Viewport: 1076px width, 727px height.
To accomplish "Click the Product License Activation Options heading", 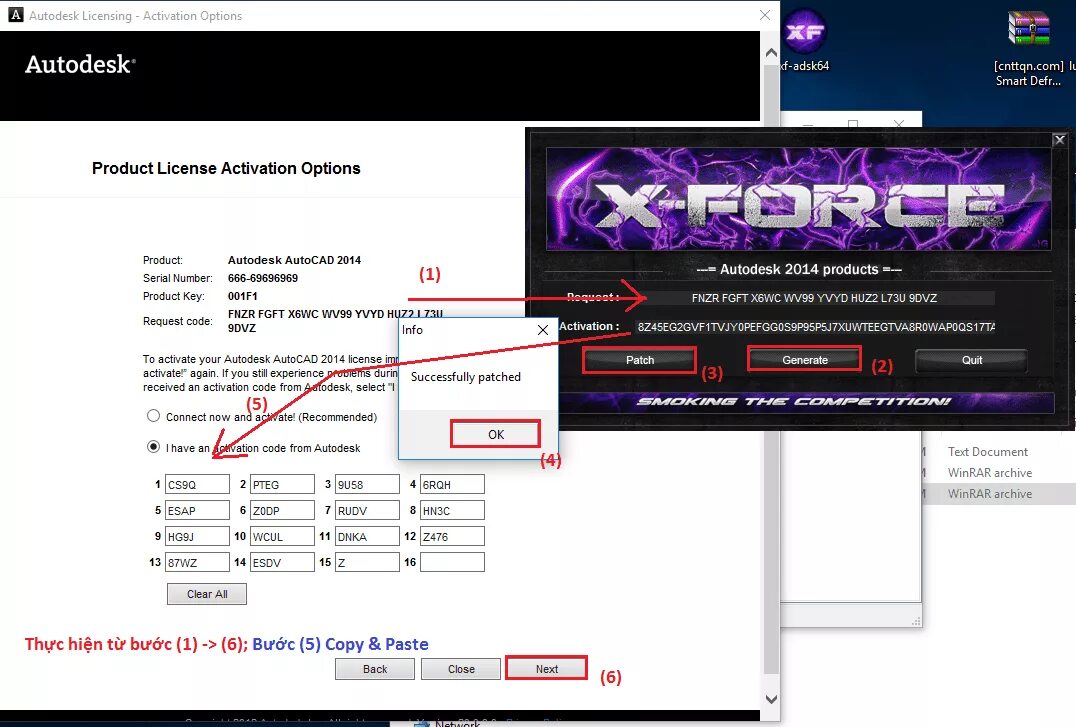I will [226, 168].
